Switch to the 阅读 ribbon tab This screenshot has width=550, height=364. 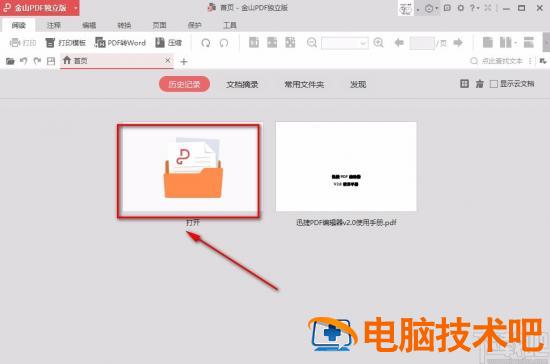click(18, 25)
